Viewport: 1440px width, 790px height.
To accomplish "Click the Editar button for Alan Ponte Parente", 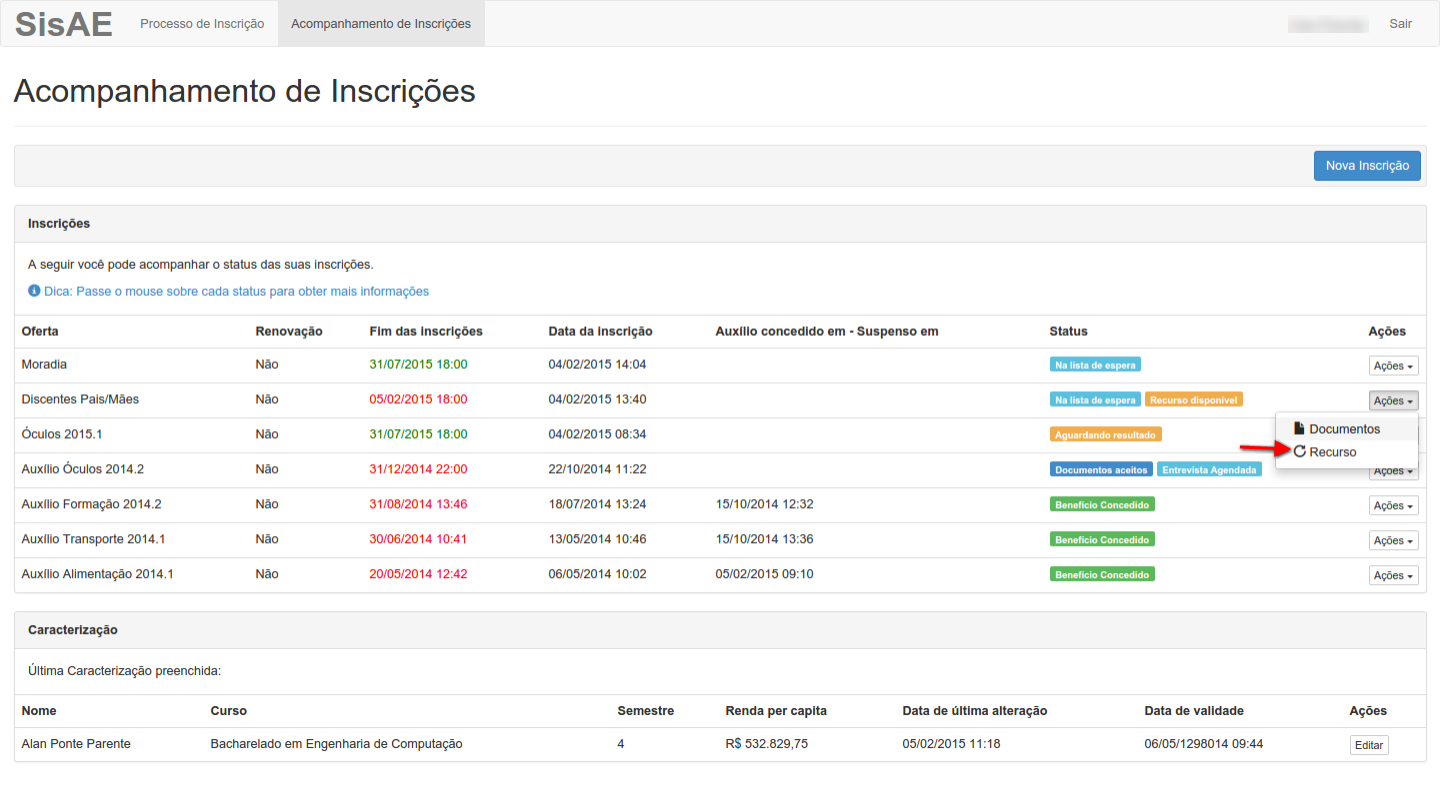I will 1368,745.
